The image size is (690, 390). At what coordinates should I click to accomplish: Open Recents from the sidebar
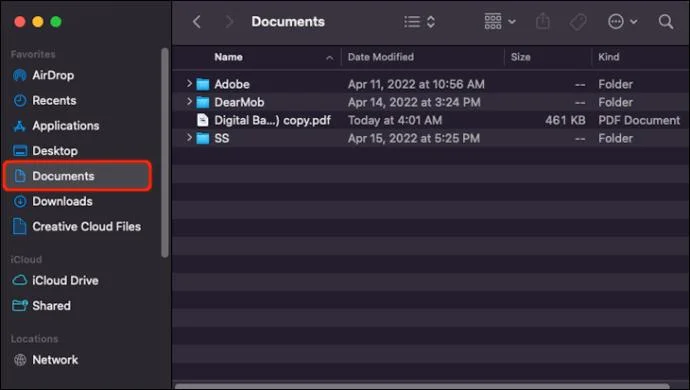pos(44,100)
